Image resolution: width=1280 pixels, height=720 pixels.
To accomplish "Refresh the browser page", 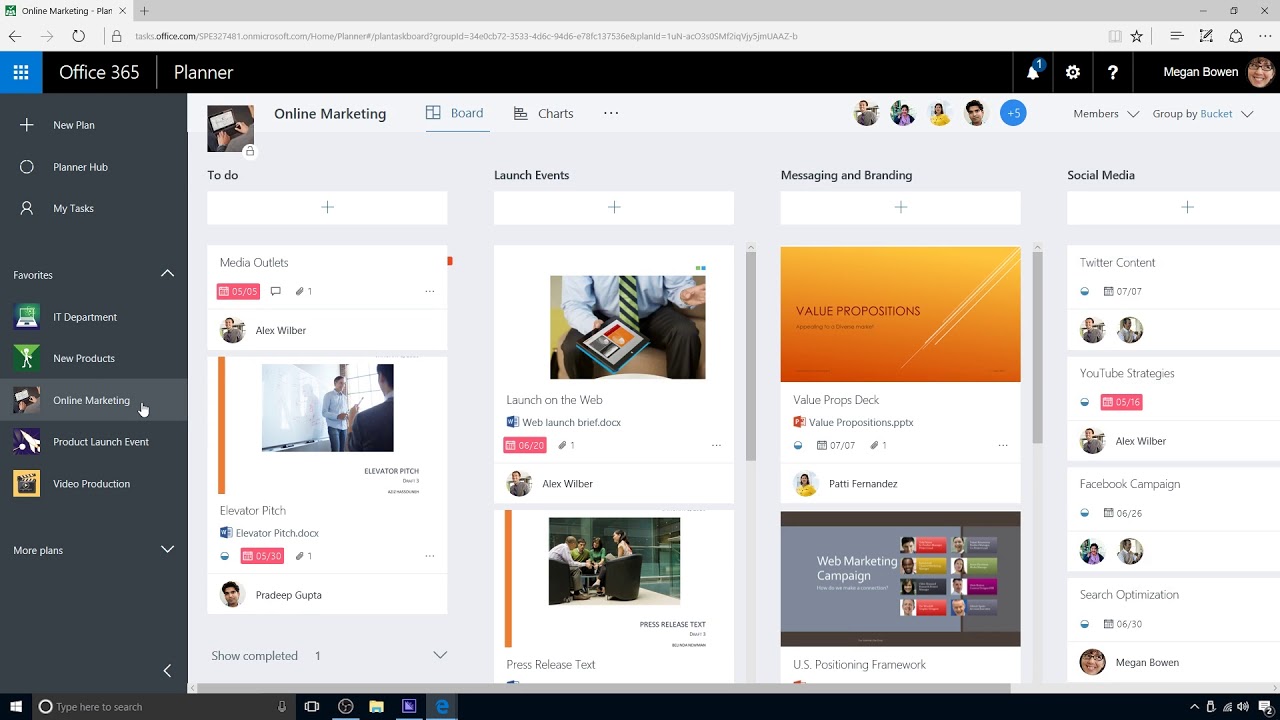I will pyautogui.click(x=78, y=36).
